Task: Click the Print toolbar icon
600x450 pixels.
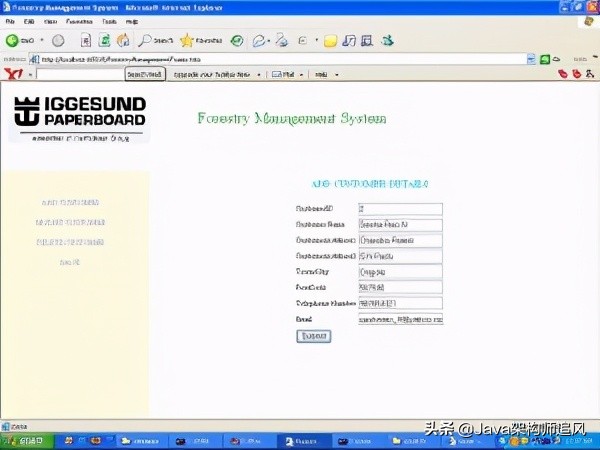Action: [x=282, y=41]
